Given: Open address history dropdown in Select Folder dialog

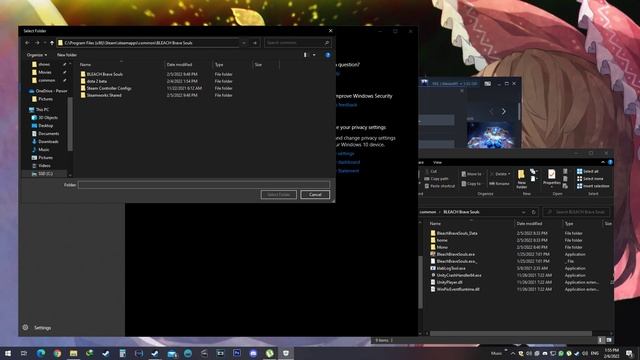Looking at the screenshot, I should click(244, 42).
